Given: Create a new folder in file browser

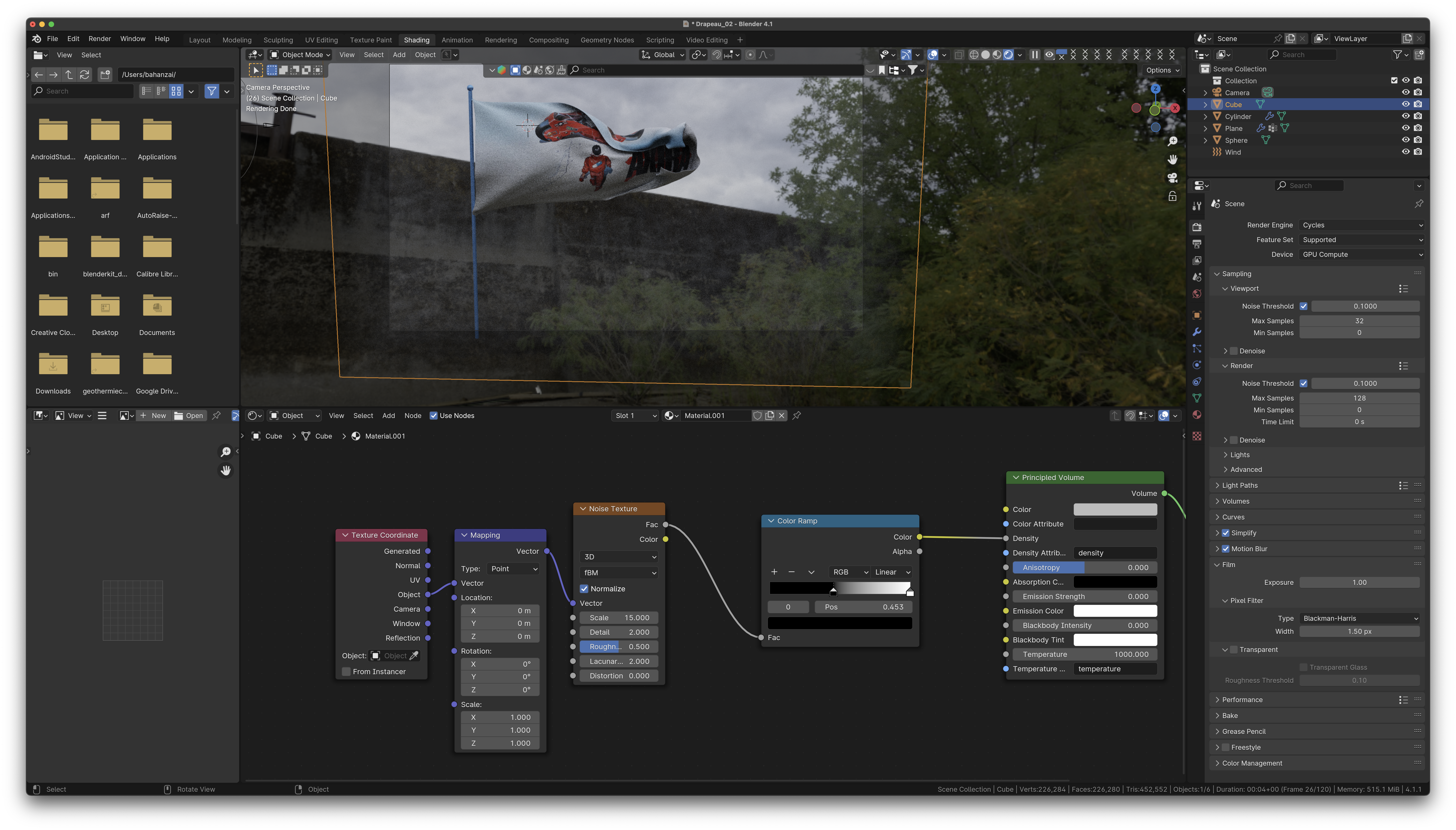Looking at the screenshot, I should coord(105,75).
